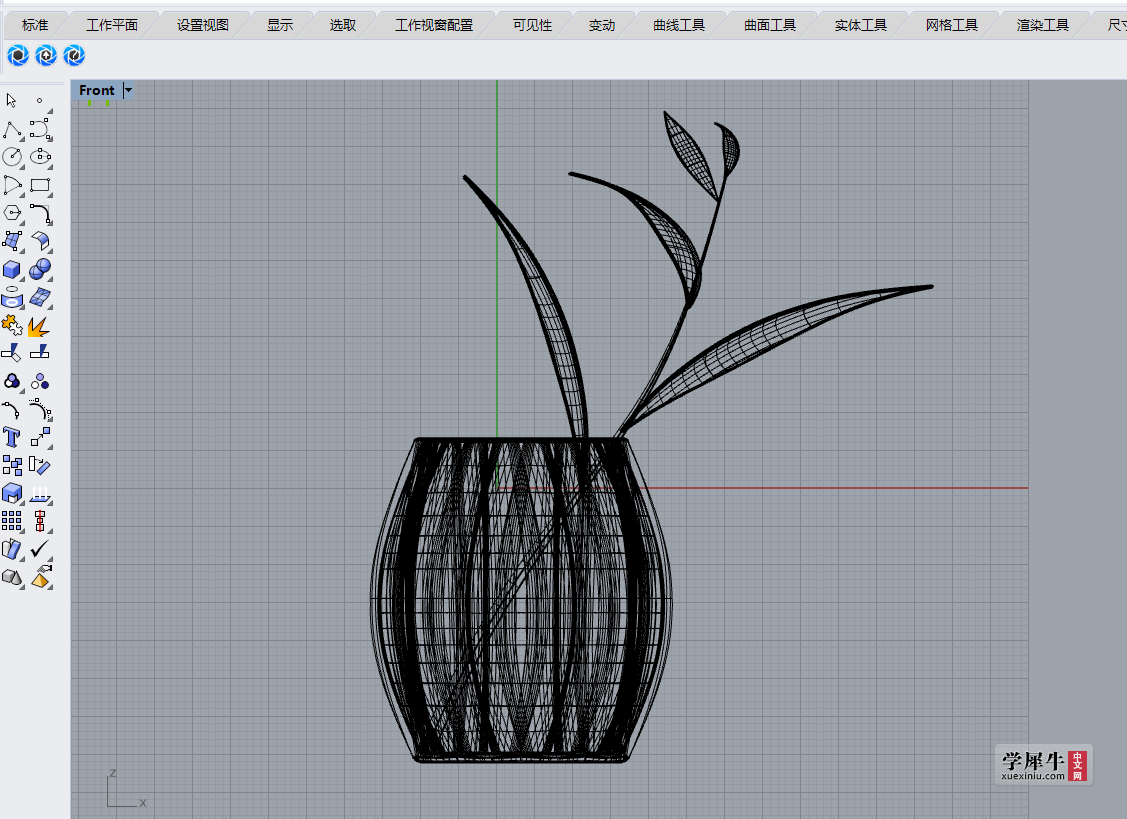Select the arrow pointer tool
Image resolution: width=1127 pixels, height=819 pixels.
(12, 101)
